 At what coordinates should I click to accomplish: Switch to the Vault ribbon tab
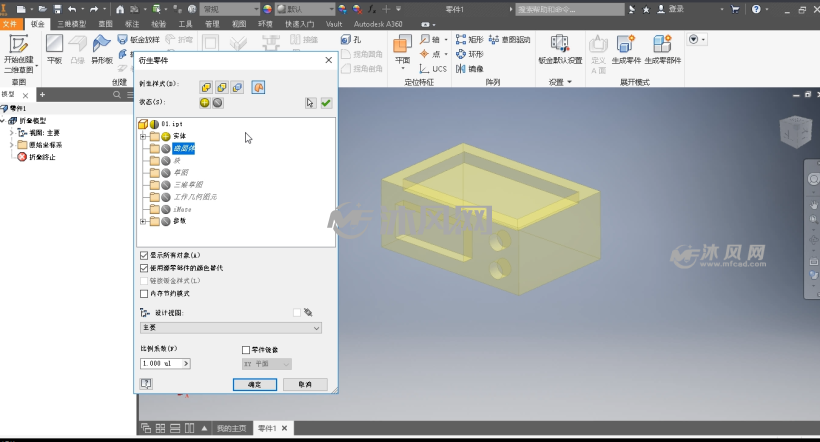click(x=334, y=24)
